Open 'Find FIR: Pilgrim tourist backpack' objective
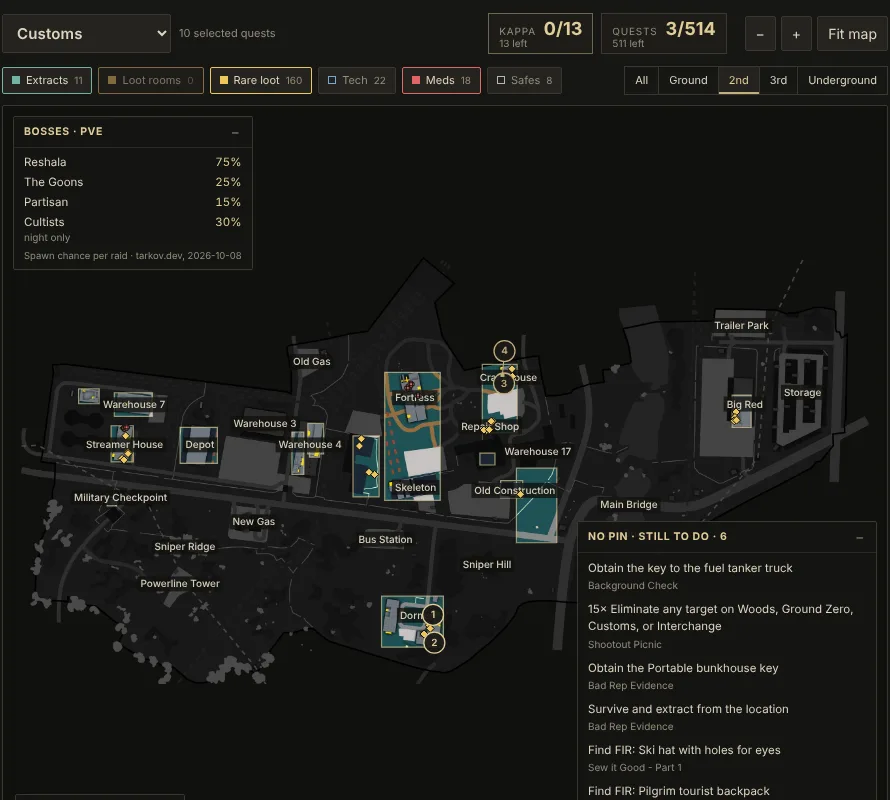 coord(679,791)
